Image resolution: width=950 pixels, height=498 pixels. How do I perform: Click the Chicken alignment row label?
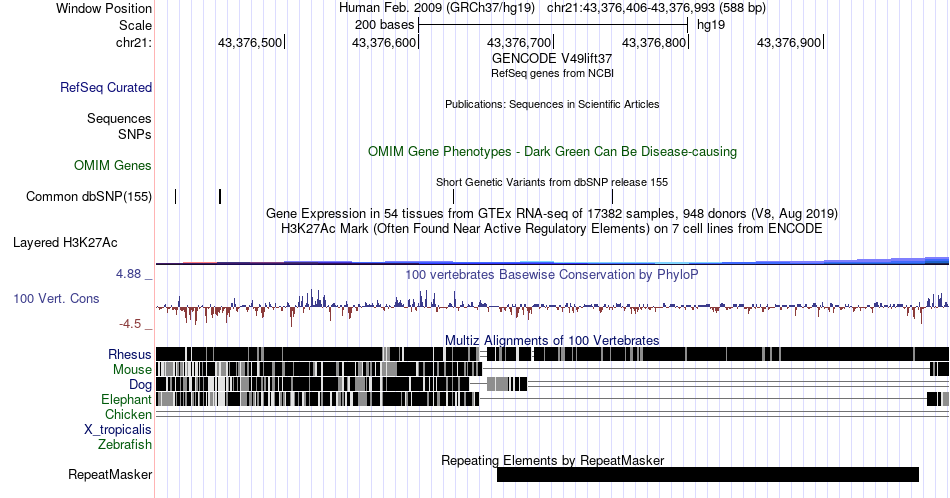click(x=128, y=414)
